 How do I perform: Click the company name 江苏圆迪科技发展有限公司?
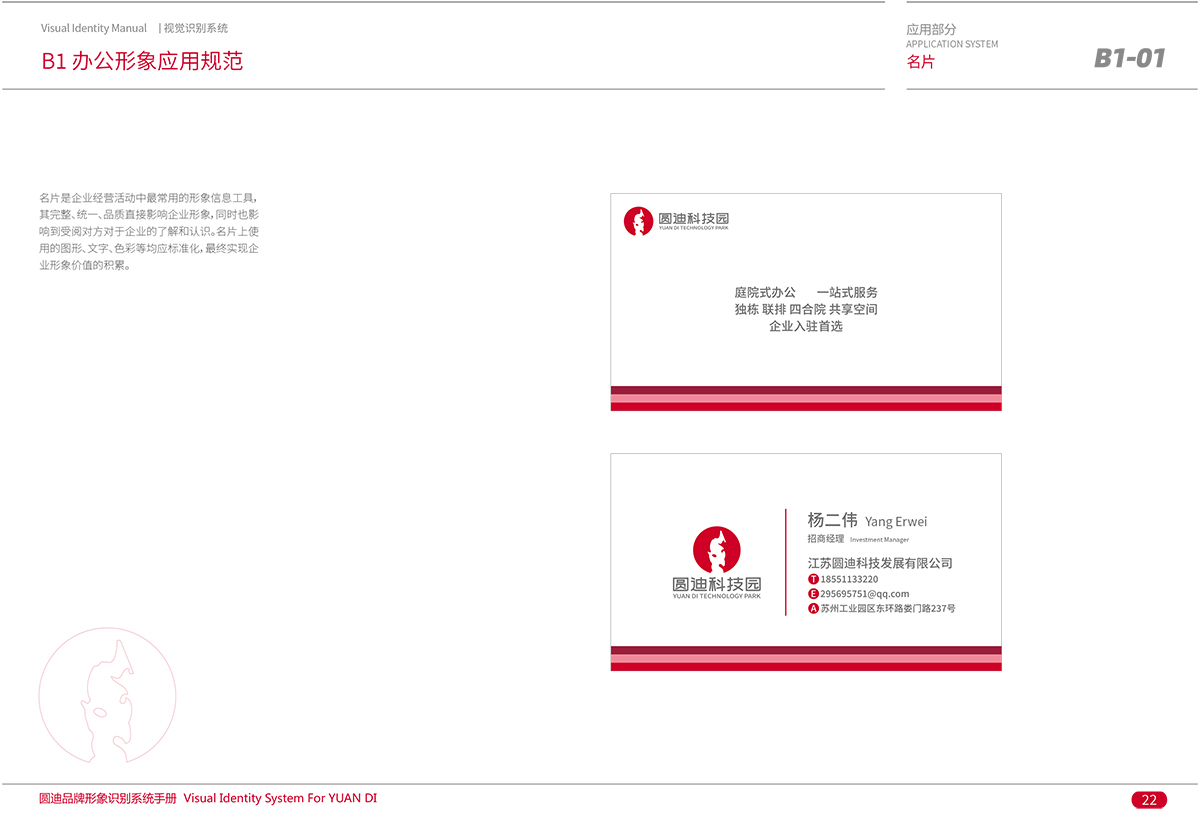pyautogui.click(x=880, y=563)
